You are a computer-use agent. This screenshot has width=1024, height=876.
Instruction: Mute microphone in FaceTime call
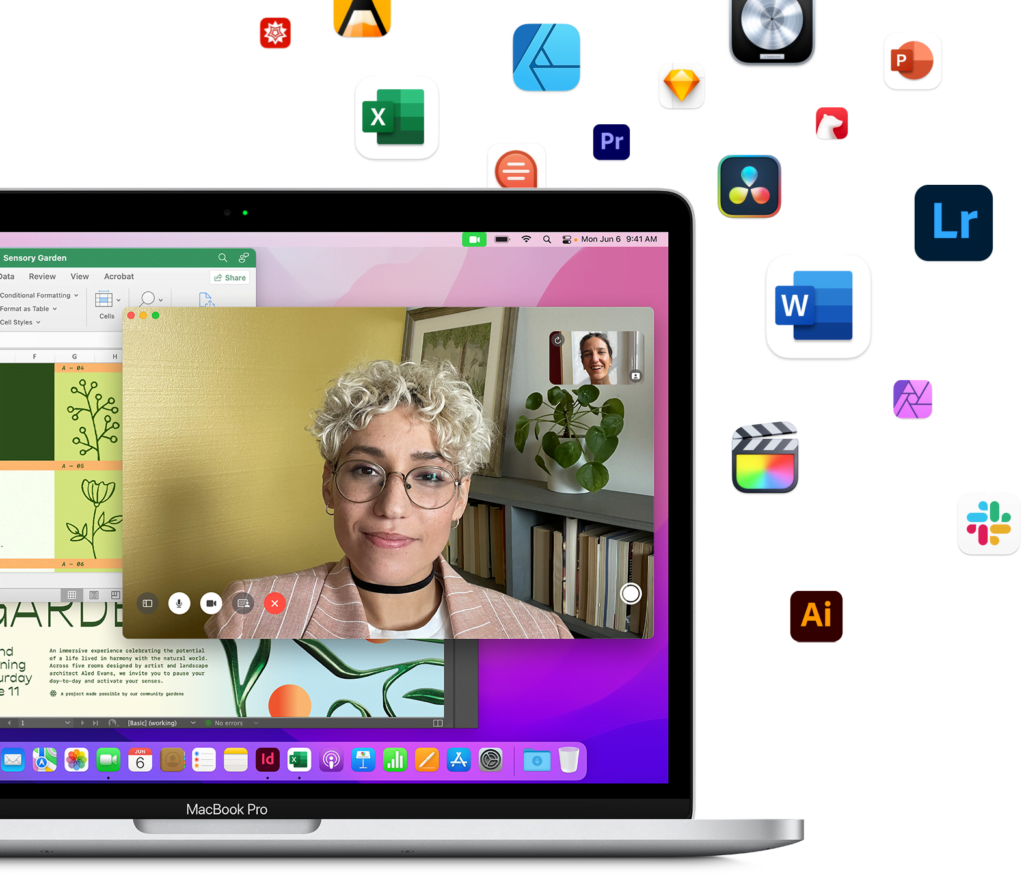click(179, 603)
